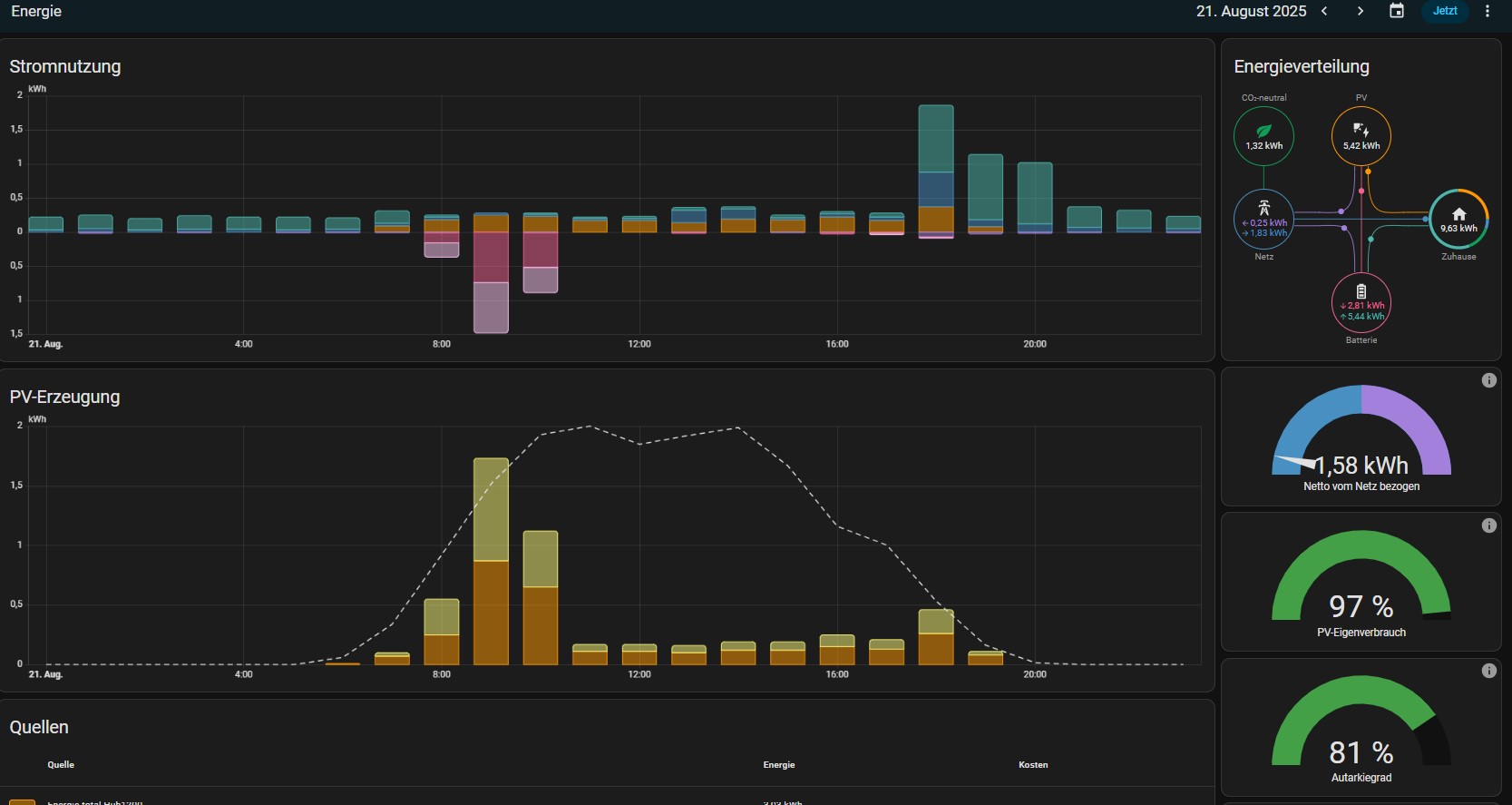This screenshot has width=1512, height=805.
Task: Select the Zuhause home node
Action: tap(1458, 220)
